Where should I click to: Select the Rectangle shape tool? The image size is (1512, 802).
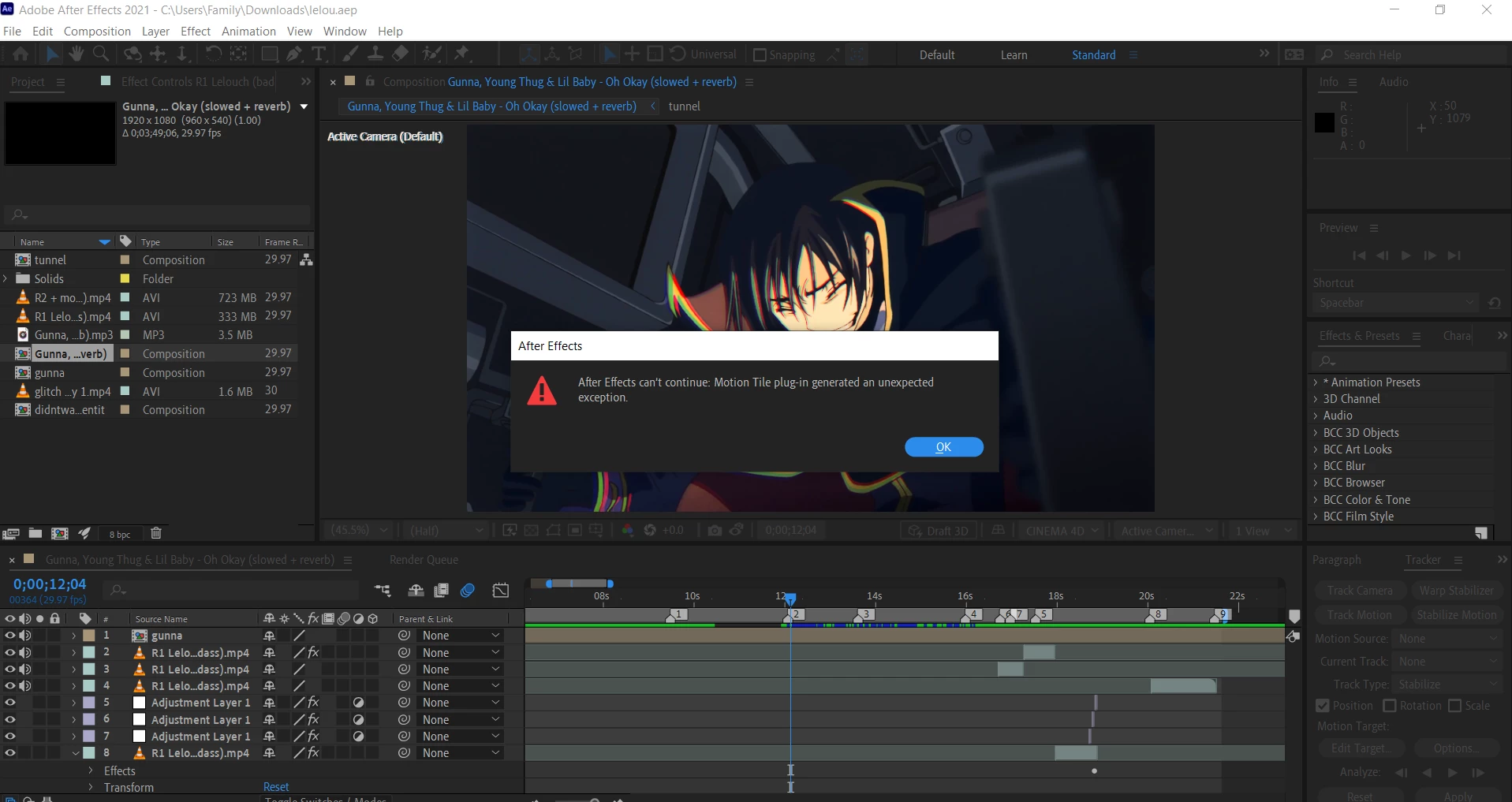[270, 54]
